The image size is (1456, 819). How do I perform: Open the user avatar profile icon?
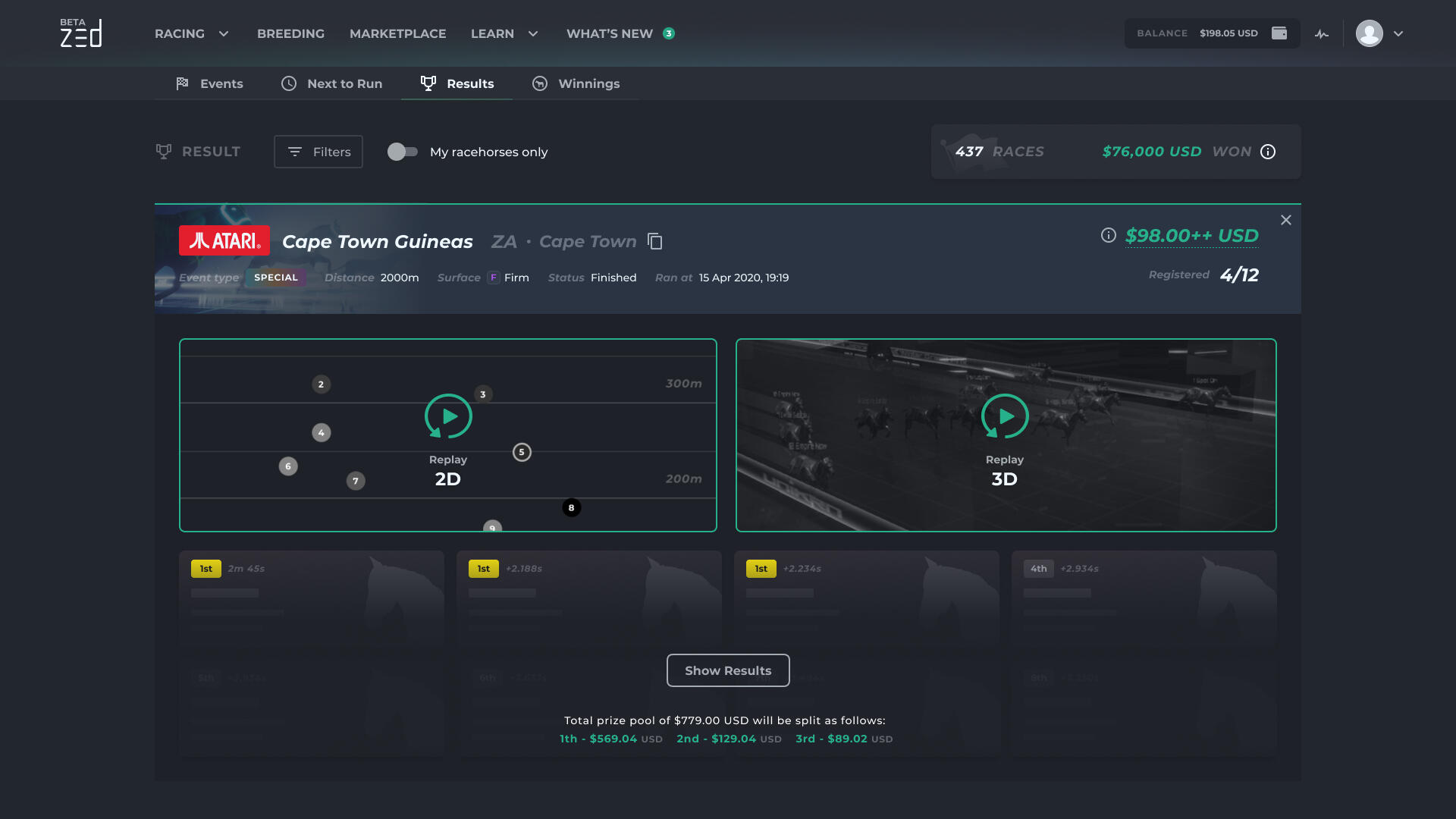point(1370,33)
